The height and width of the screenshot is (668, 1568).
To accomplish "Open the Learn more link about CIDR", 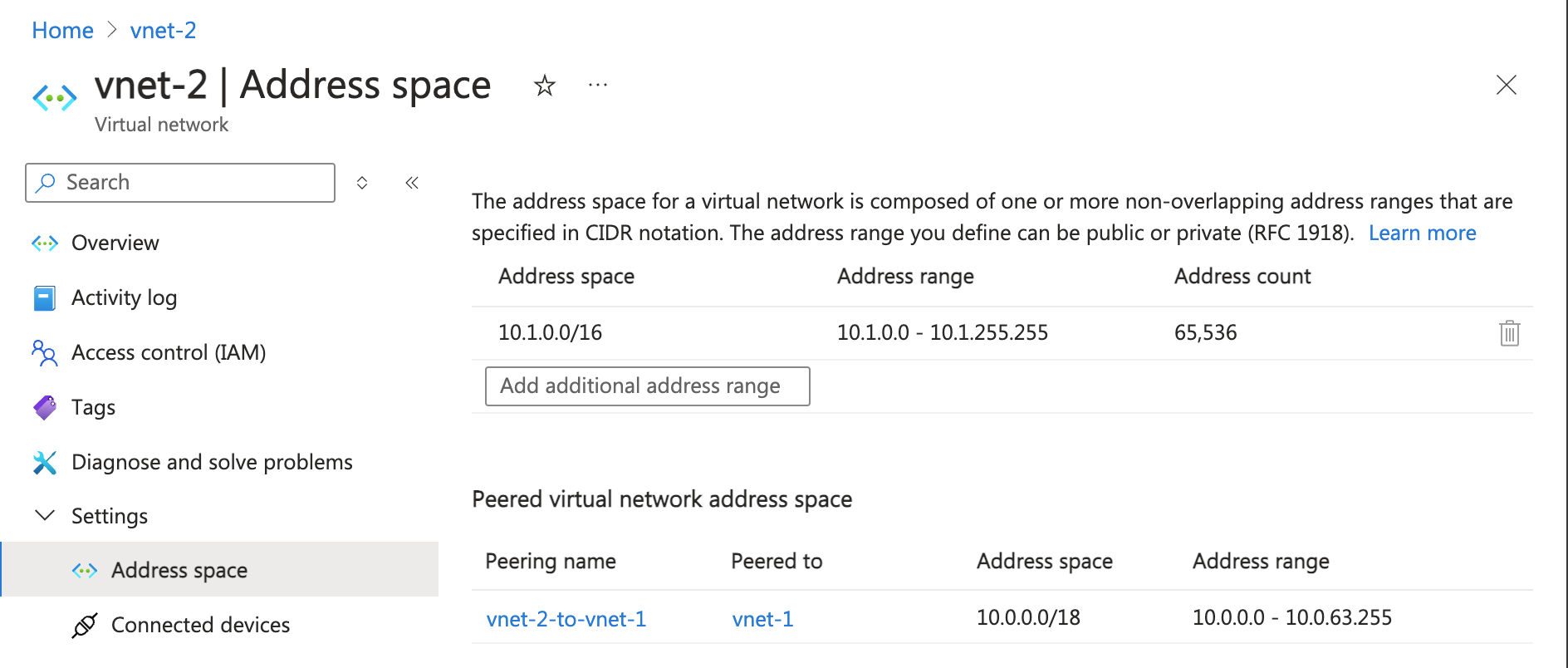I will (x=1422, y=233).
